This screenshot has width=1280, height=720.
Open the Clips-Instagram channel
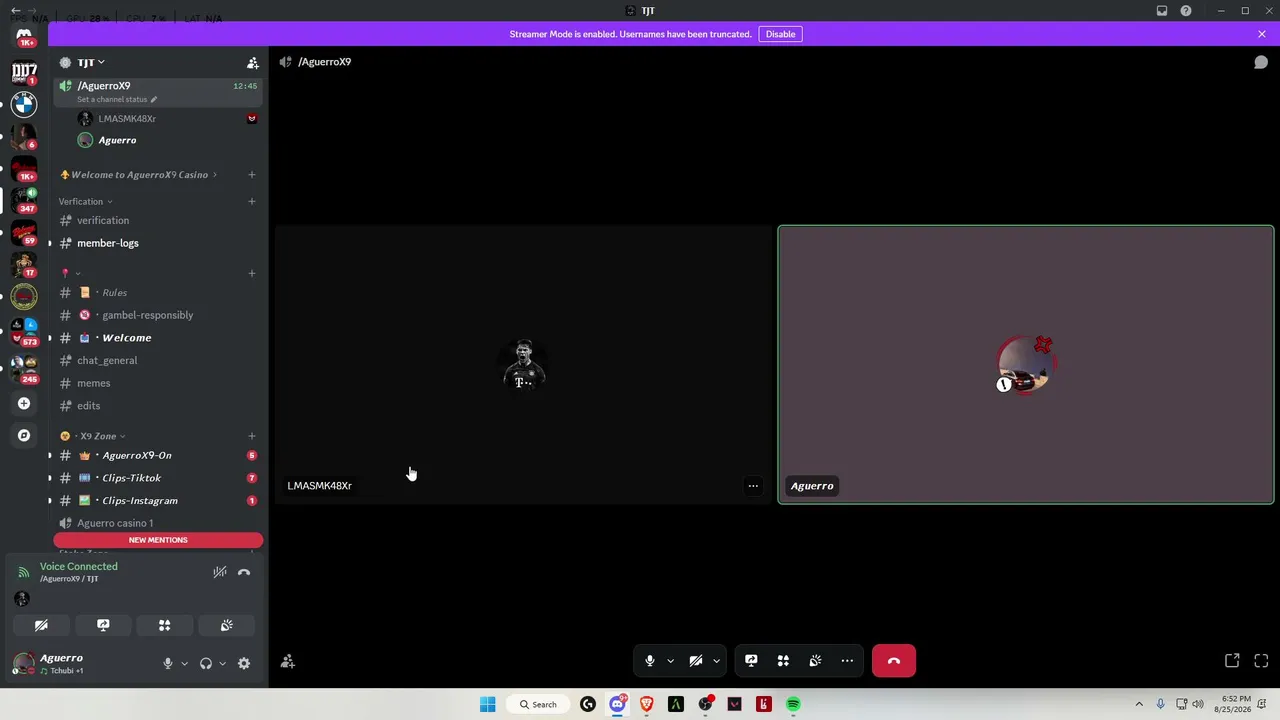[157, 501]
